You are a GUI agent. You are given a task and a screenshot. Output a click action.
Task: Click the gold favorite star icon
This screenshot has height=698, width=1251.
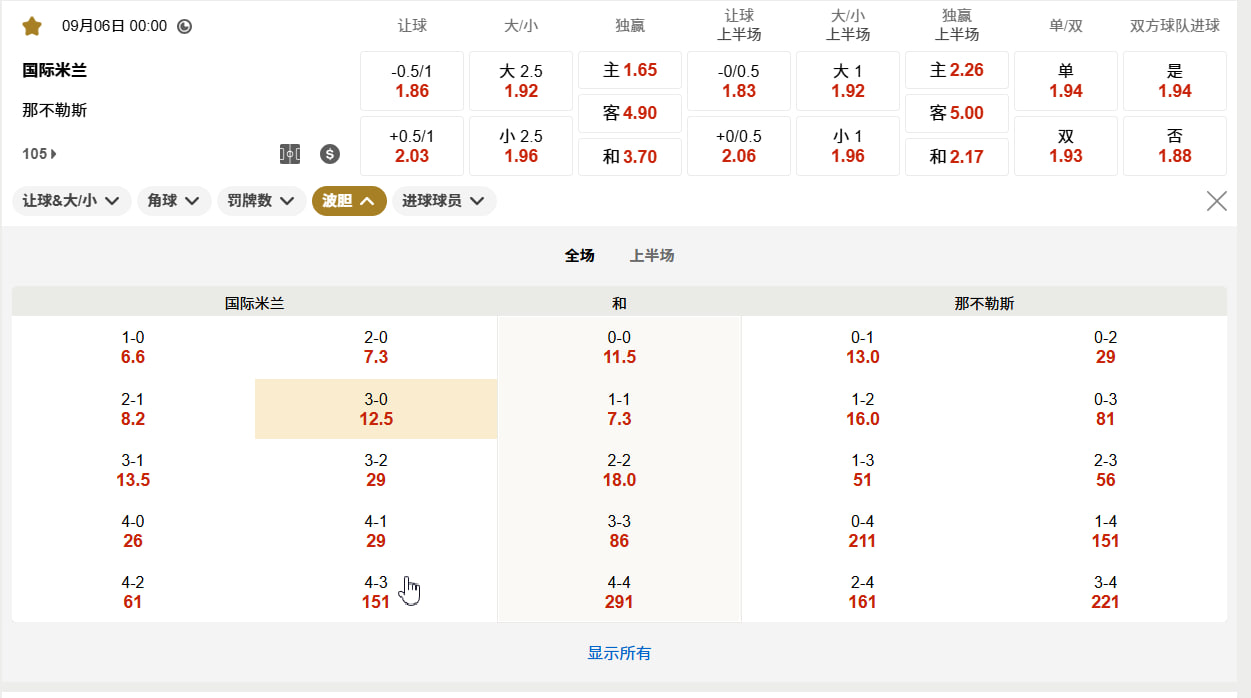click(32, 26)
